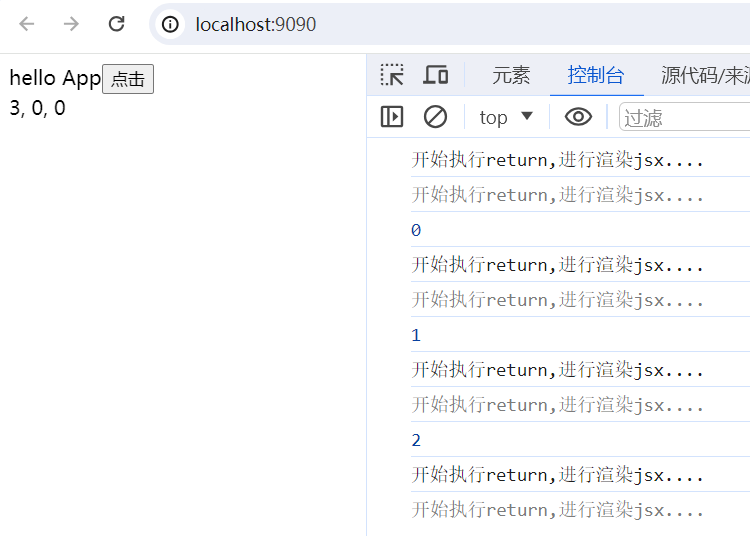The image size is (750, 536).
Task: Go back with the browser back arrow
Action: pyautogui.click(x=27, y=24)
